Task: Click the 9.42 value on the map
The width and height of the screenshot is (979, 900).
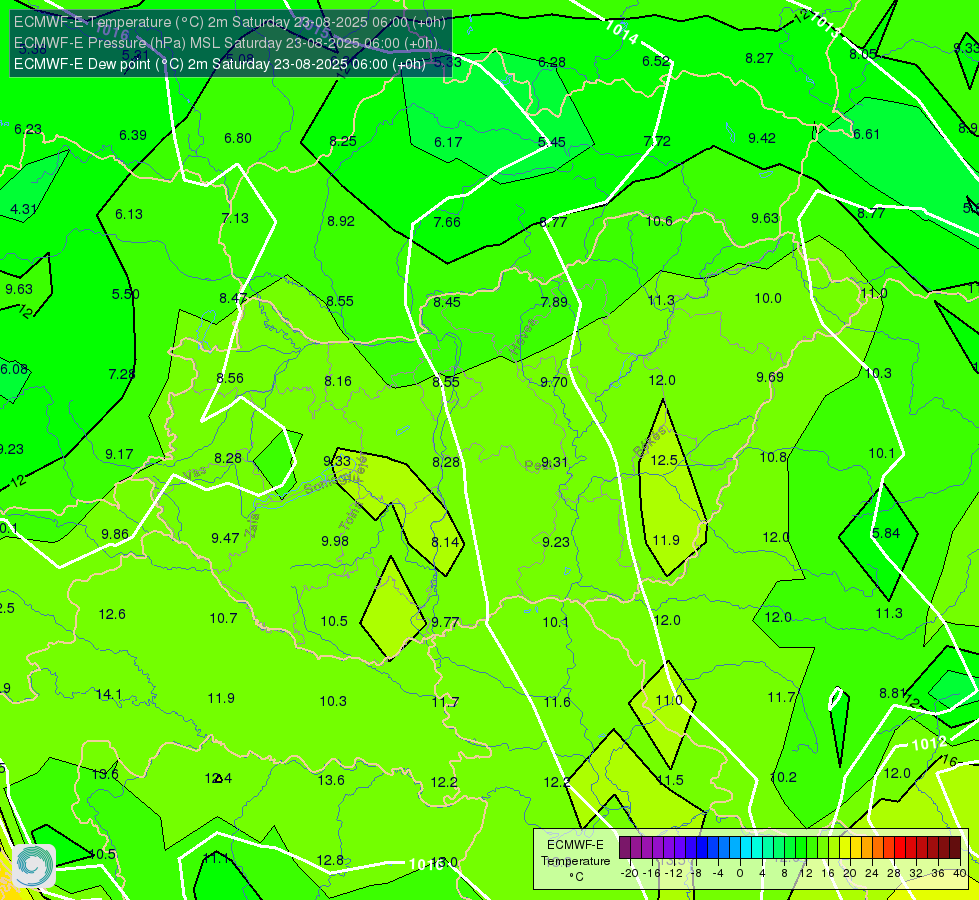Action: (x=762, y=138)
